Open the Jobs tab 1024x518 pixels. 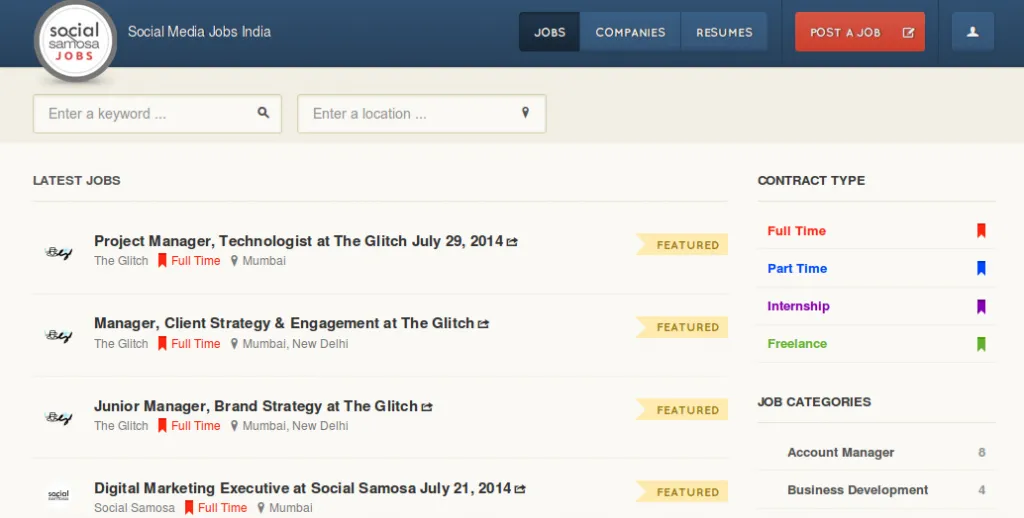[x=549, y=31]
